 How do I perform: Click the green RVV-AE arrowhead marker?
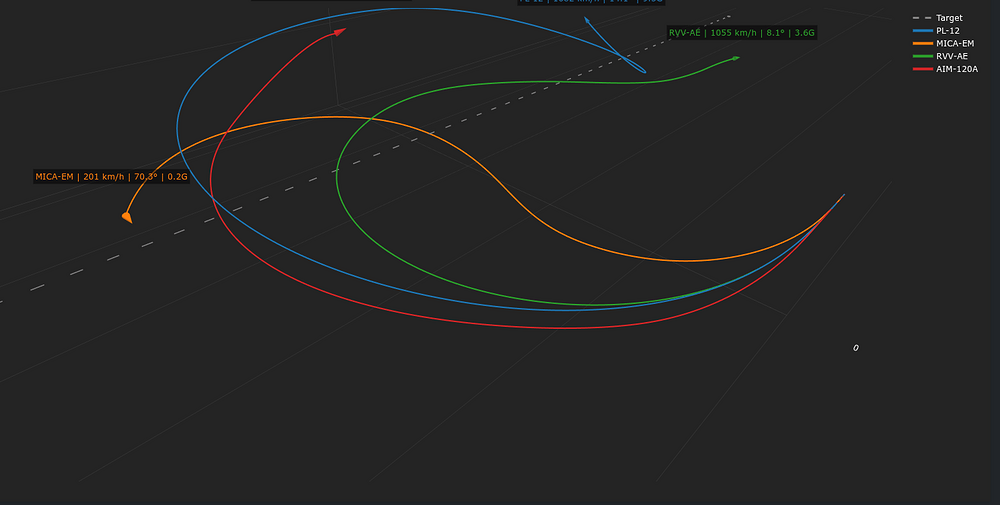click(736, 58)
